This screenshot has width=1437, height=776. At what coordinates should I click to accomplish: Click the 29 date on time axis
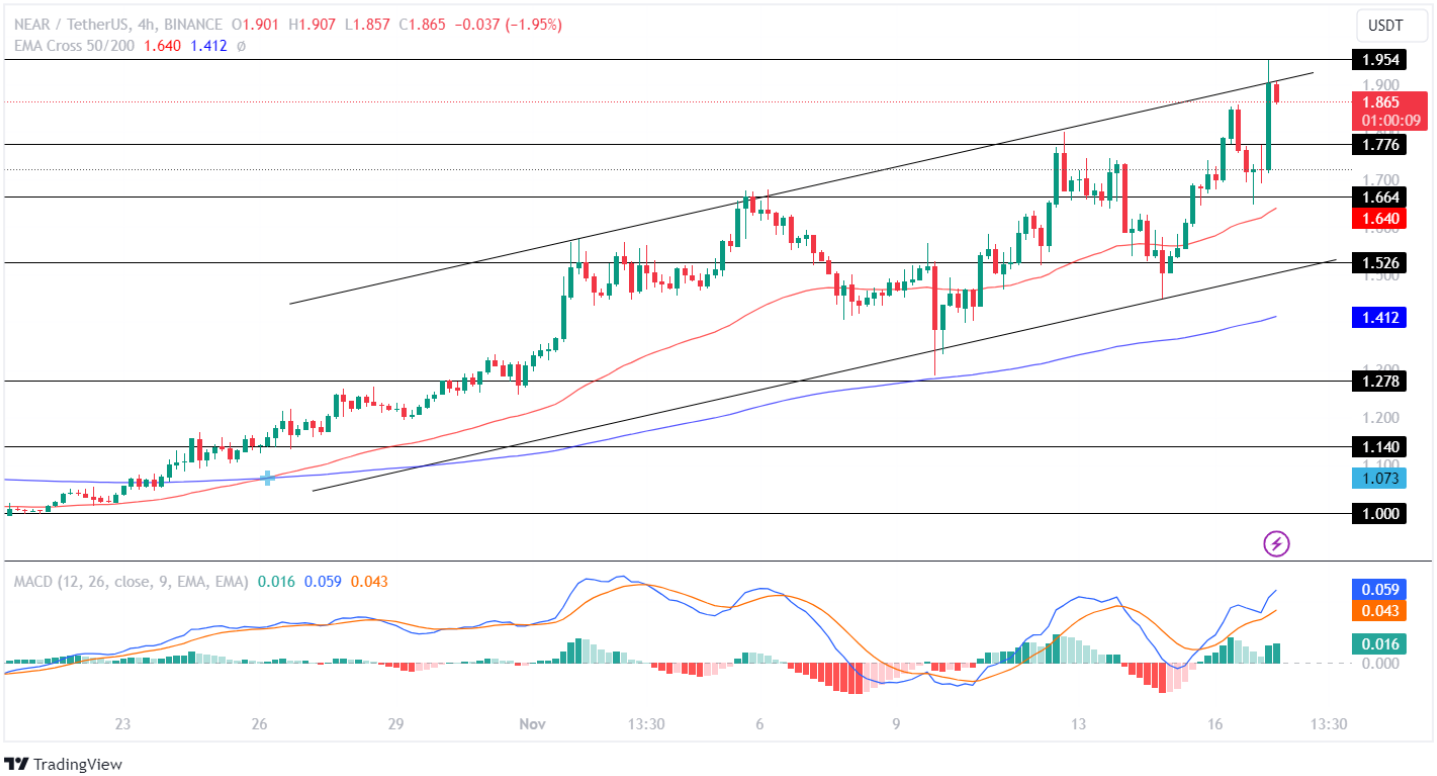click(395, 724)
